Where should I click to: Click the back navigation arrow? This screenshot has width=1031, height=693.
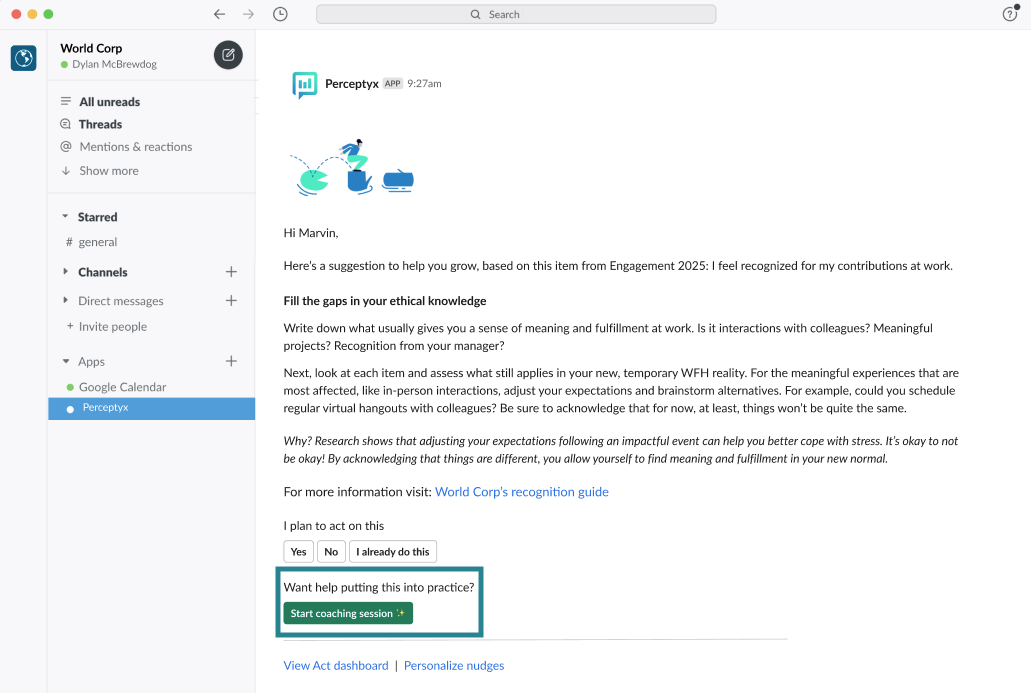pos(219,14)
